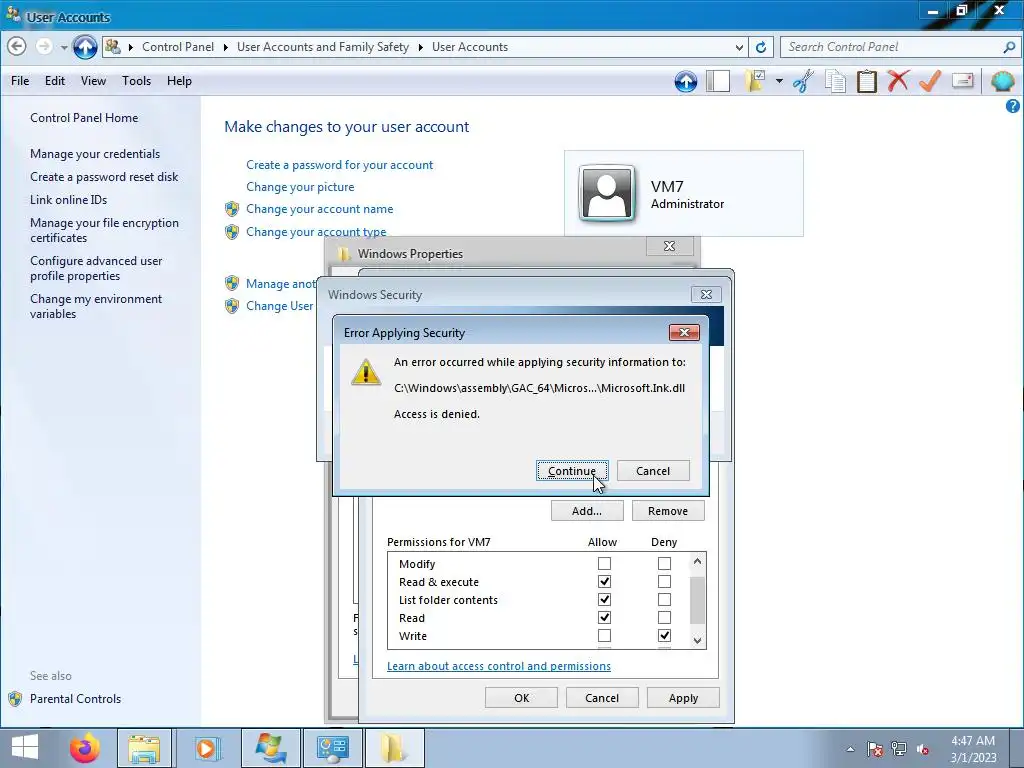Click the Windows flag taskbar icon

click(270, 748)
